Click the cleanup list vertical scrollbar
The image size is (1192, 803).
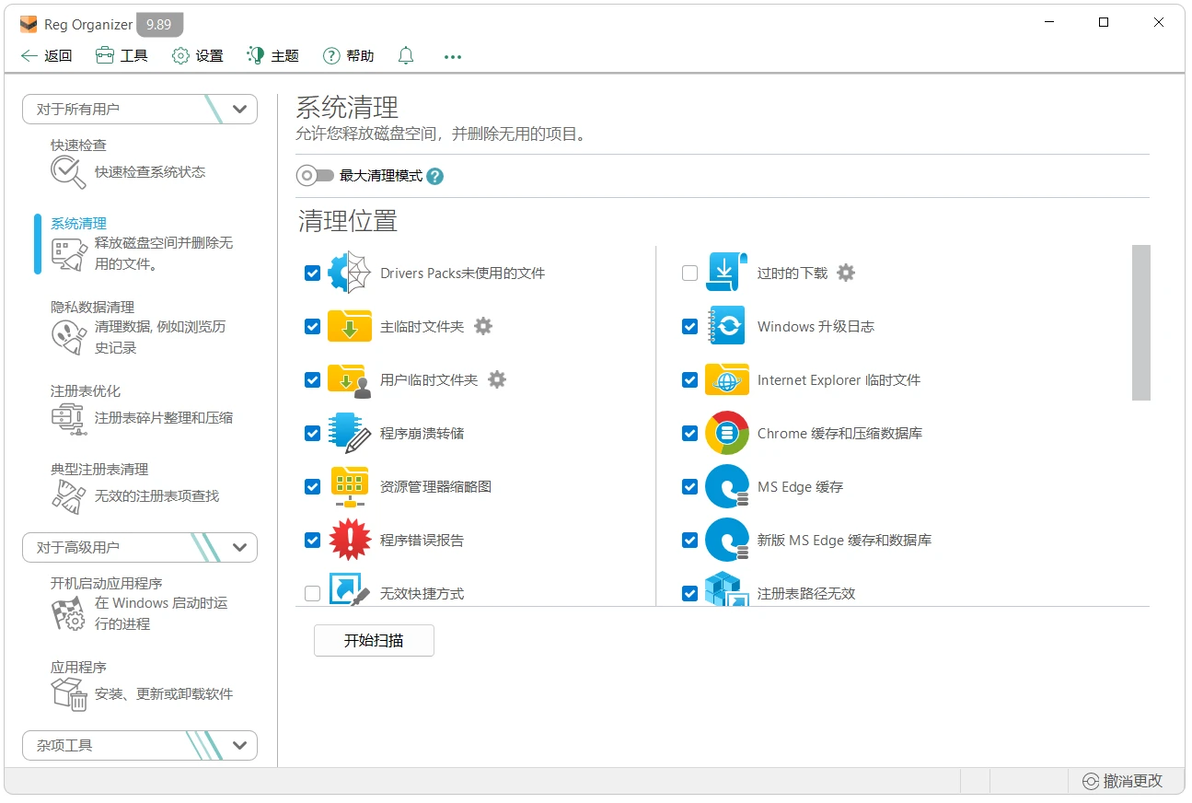point(1140,322)
